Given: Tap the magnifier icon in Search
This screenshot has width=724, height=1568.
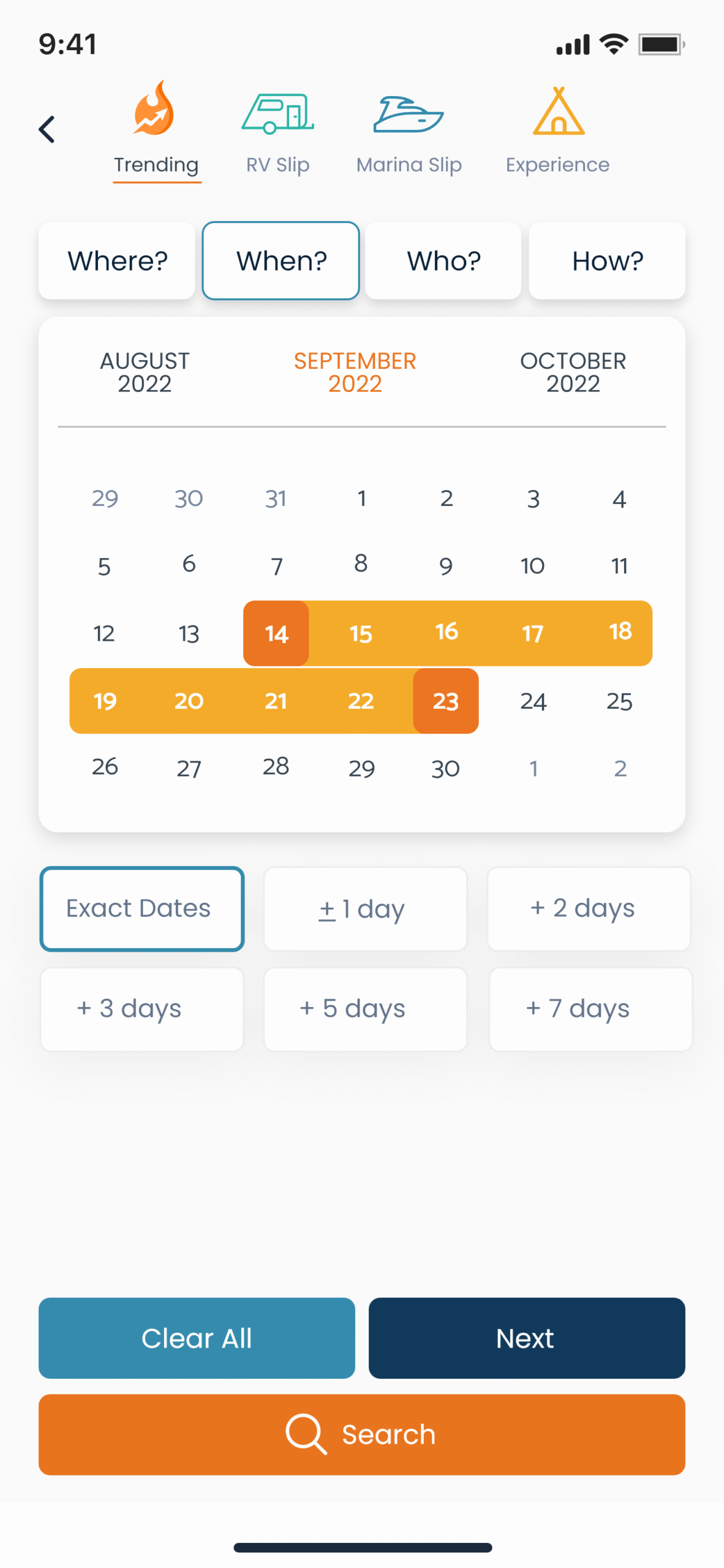Looking at the screenshot, I should pos(305,1433).
